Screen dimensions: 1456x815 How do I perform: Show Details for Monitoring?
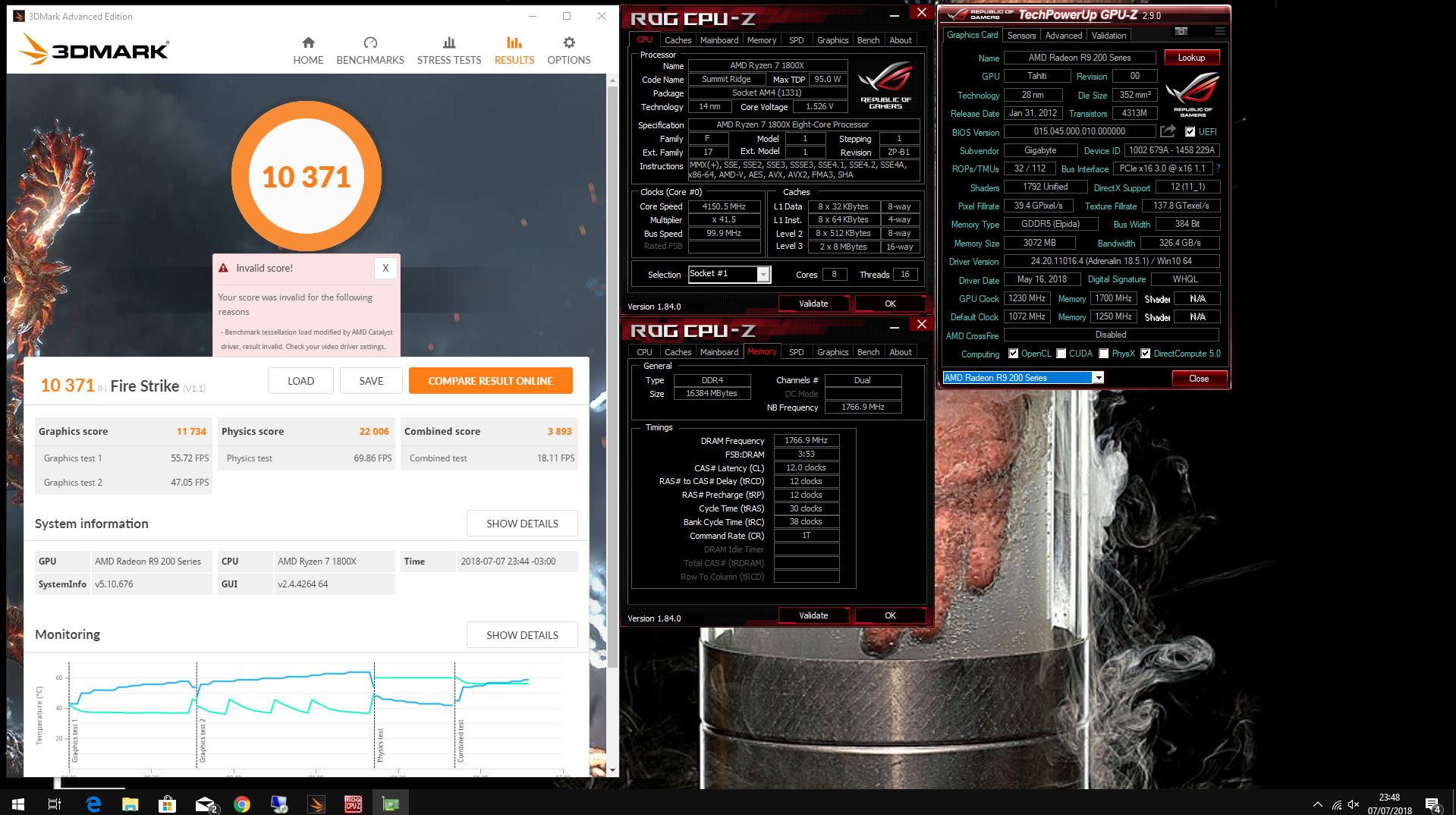coord(522,635)
